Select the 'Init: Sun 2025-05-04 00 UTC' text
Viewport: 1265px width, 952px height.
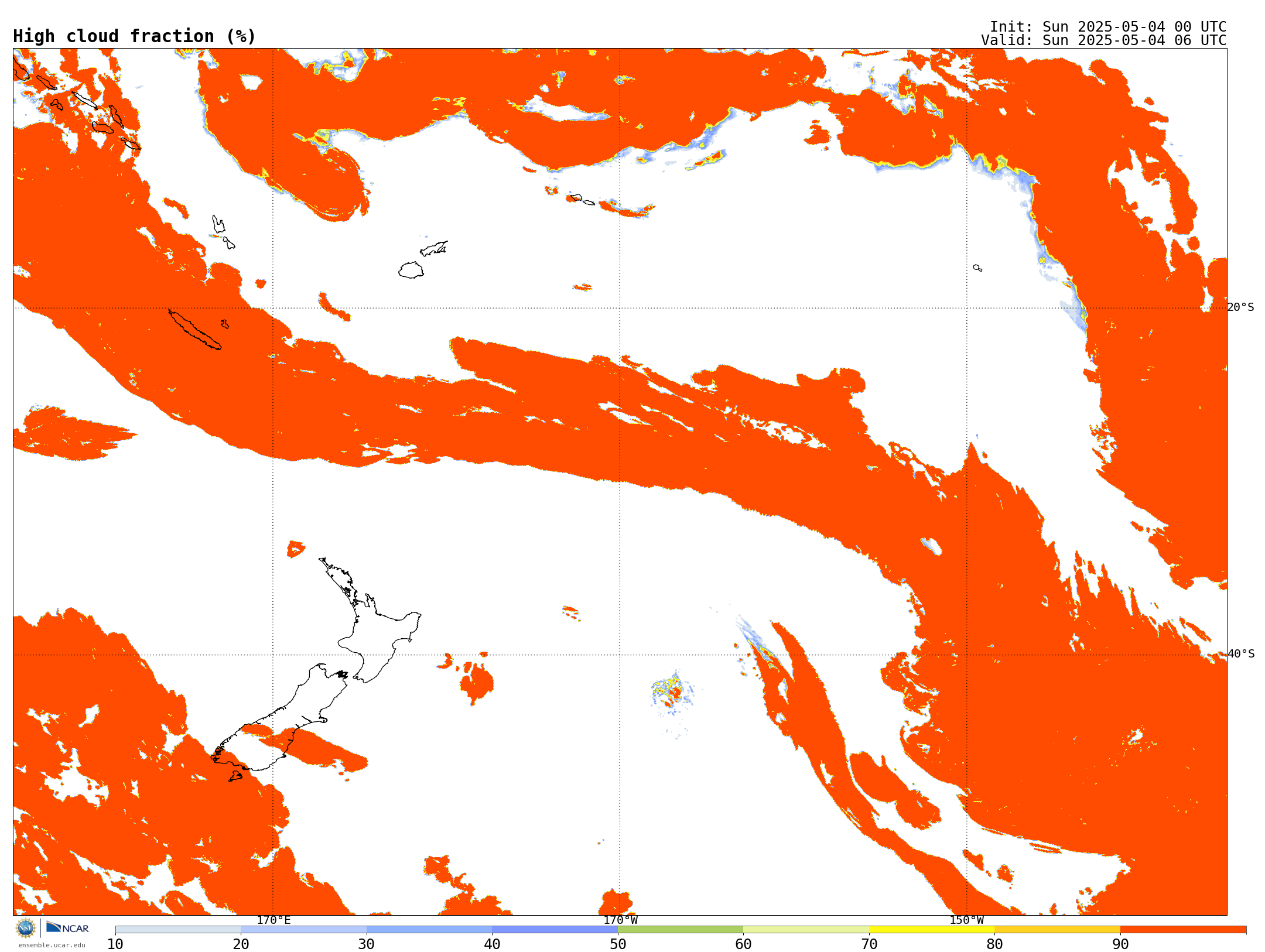click(1108, 27)
